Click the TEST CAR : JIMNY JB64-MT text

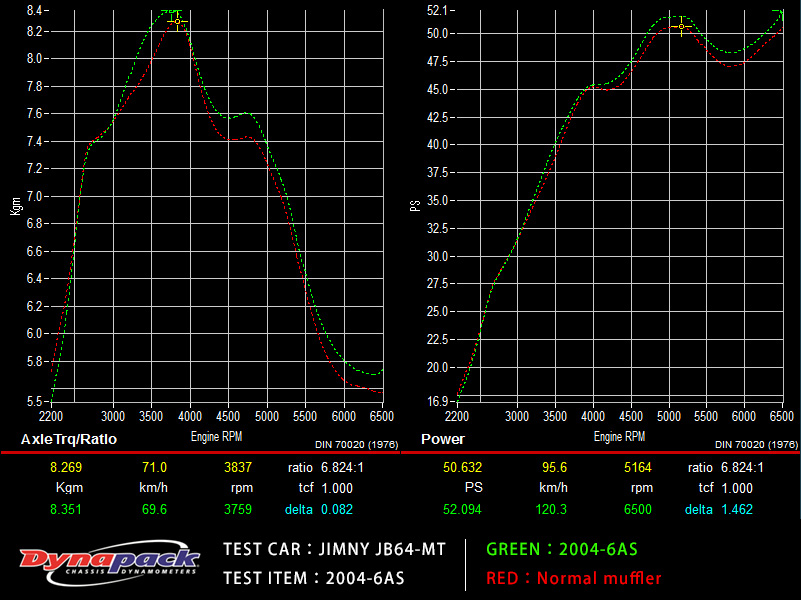335,549
